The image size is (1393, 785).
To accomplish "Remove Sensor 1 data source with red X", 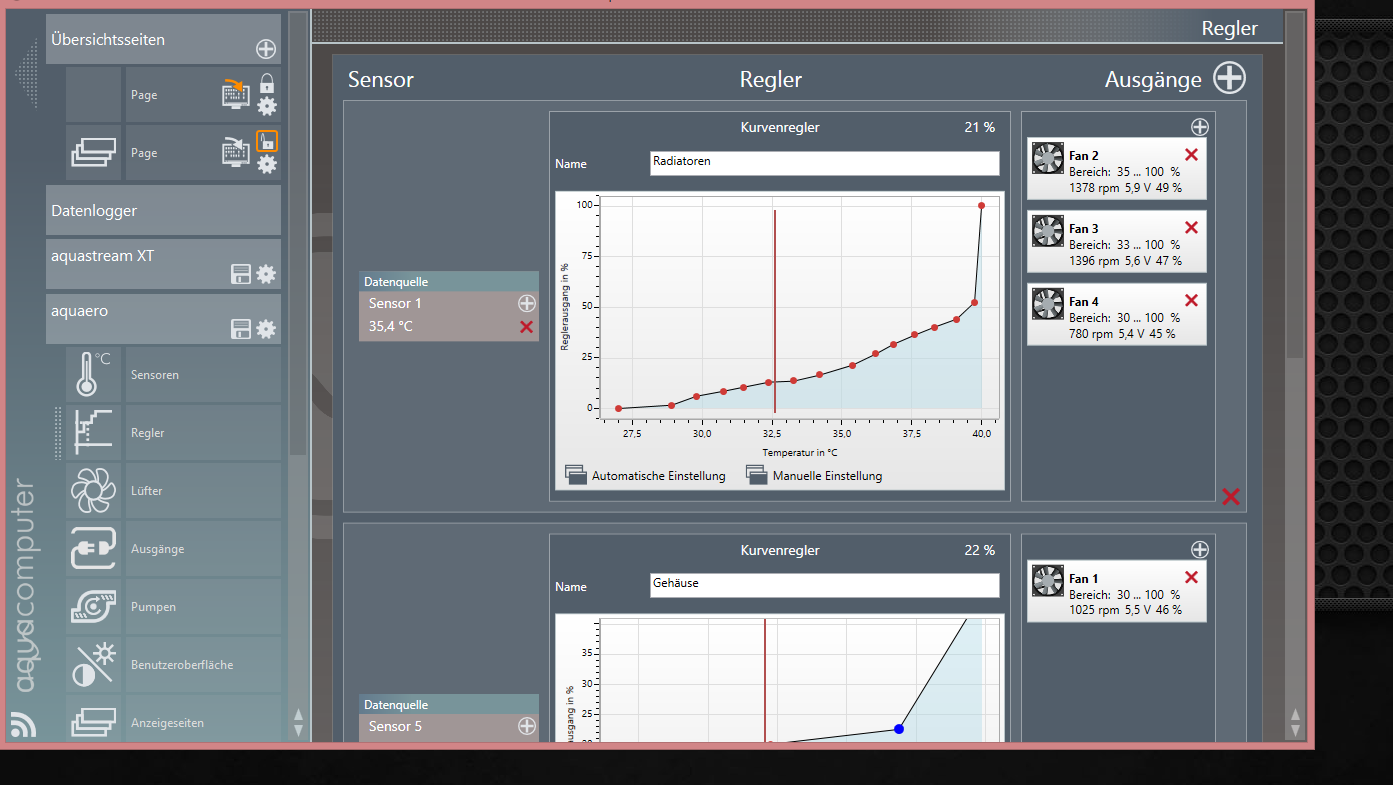I will (x=527, y=327).
